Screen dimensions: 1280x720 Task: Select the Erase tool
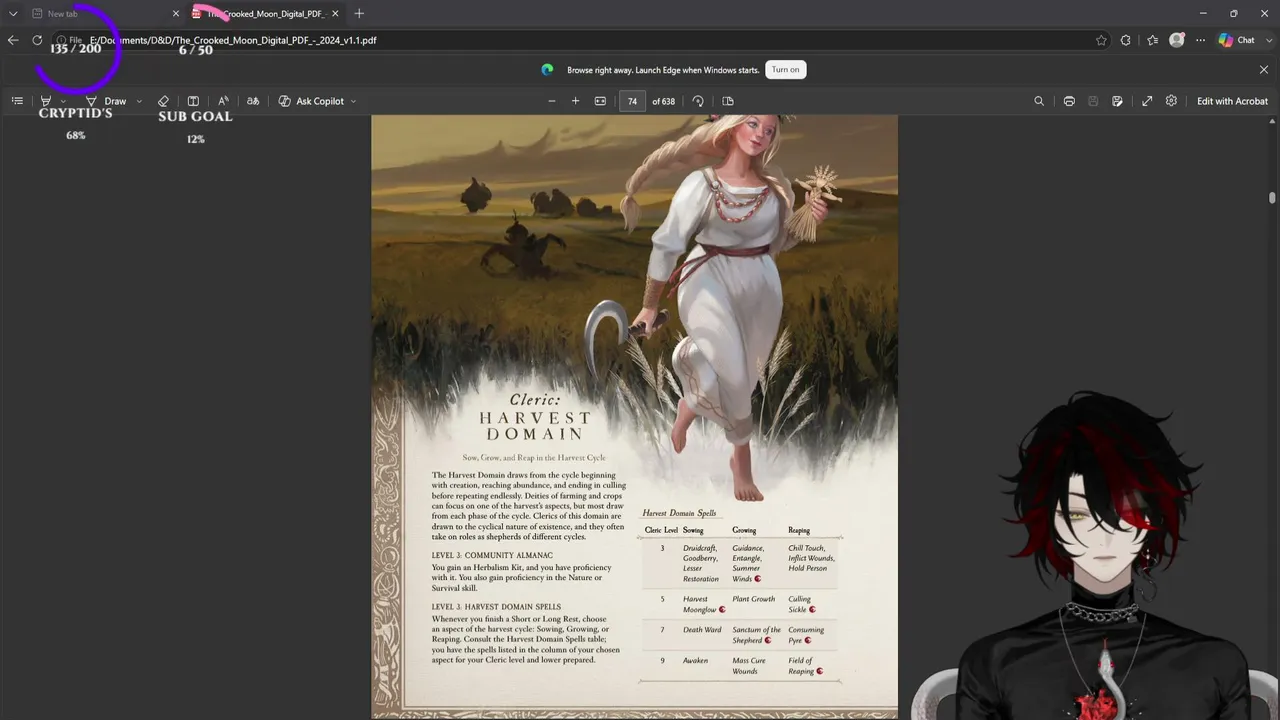[164, 101]
